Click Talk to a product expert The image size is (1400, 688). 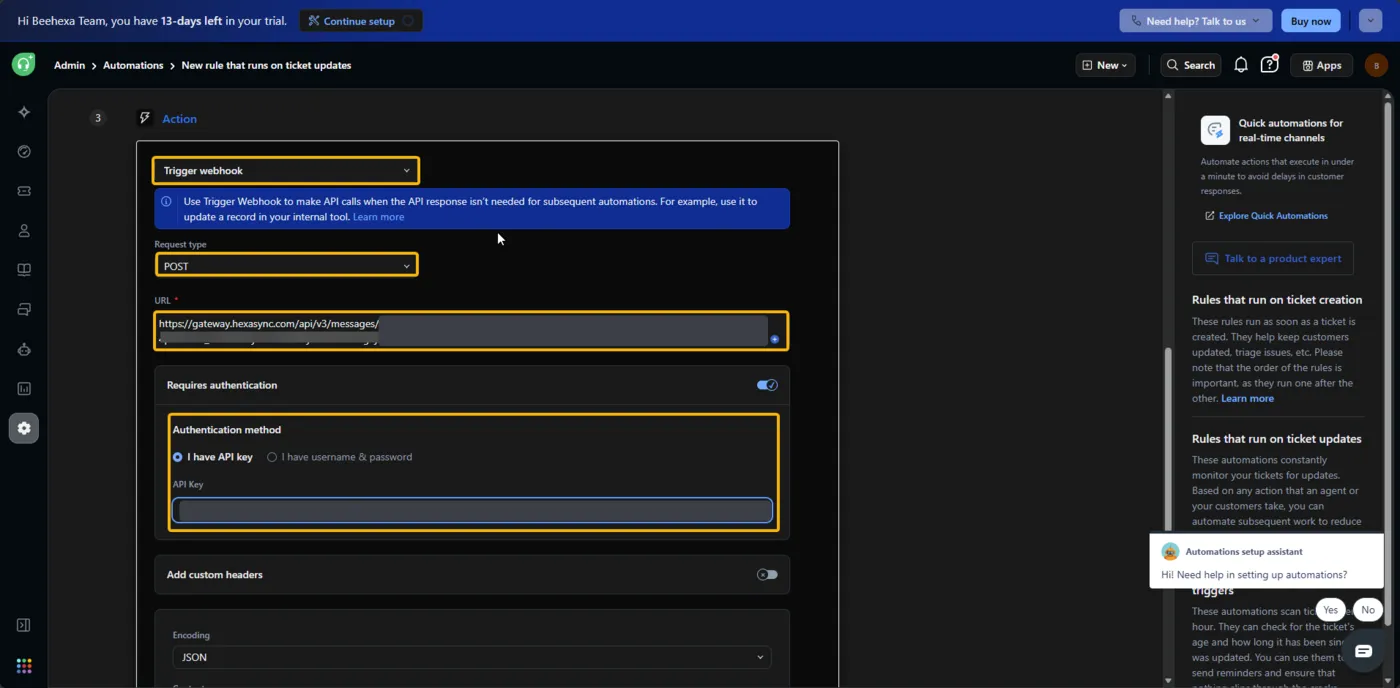[x=1273, y=258]
